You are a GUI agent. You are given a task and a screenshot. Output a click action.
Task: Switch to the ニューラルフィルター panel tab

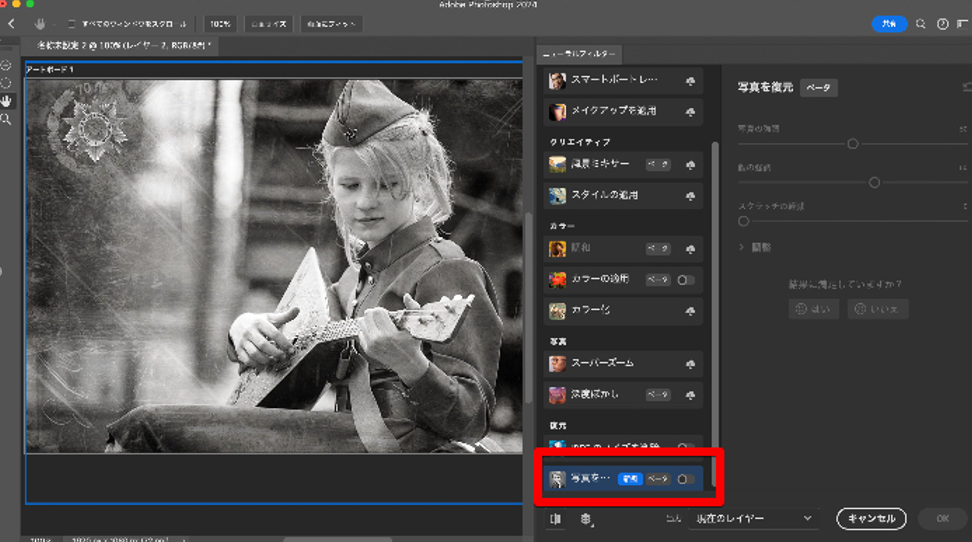[x=580, y=53]
